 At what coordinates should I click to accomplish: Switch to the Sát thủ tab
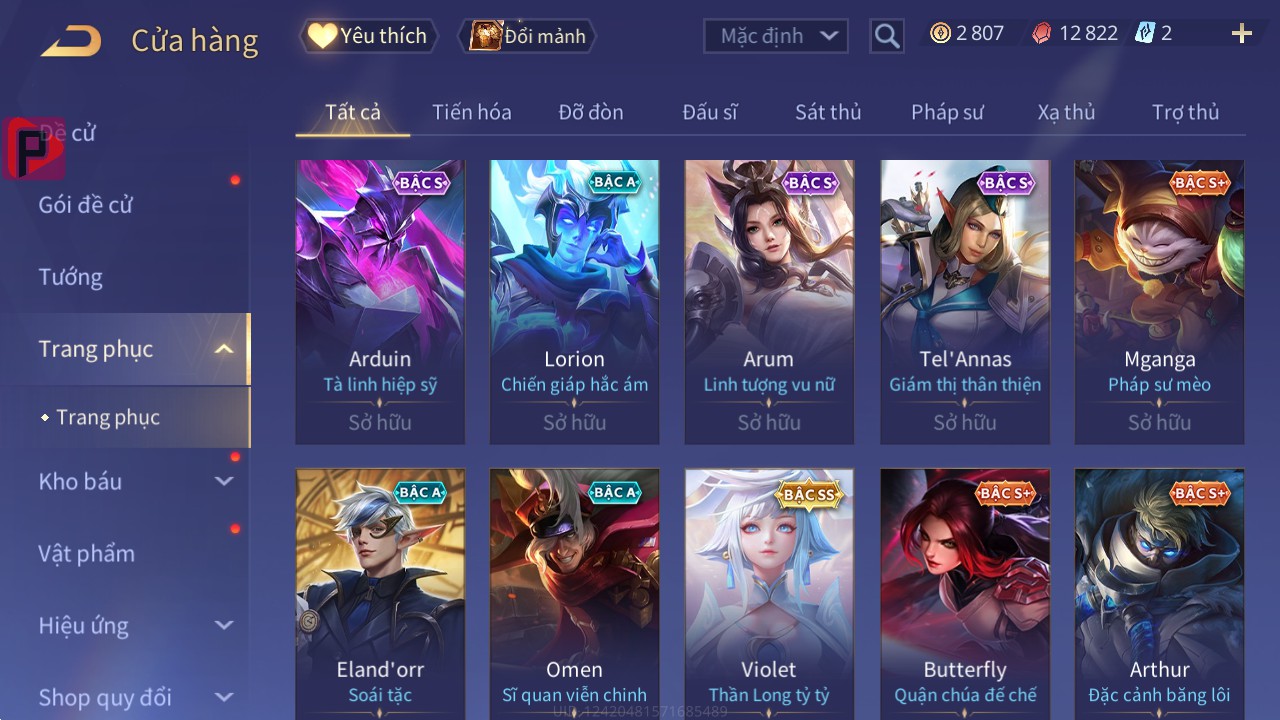click(x=828, y=112)
